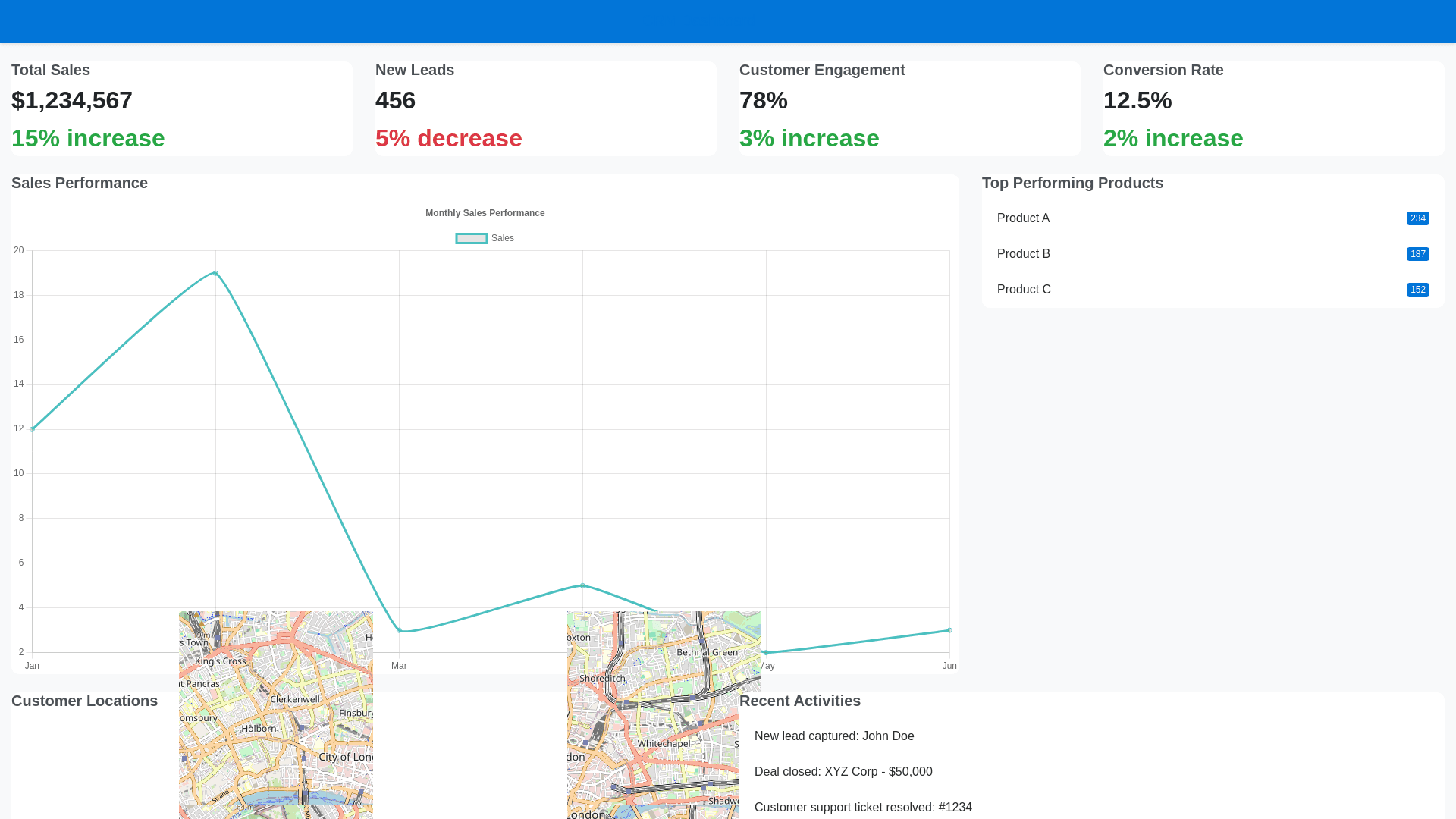Open 'New lead captured: John Doe' activity
The height and width of the screenshot is (819, 1456).
click(834, 736)
